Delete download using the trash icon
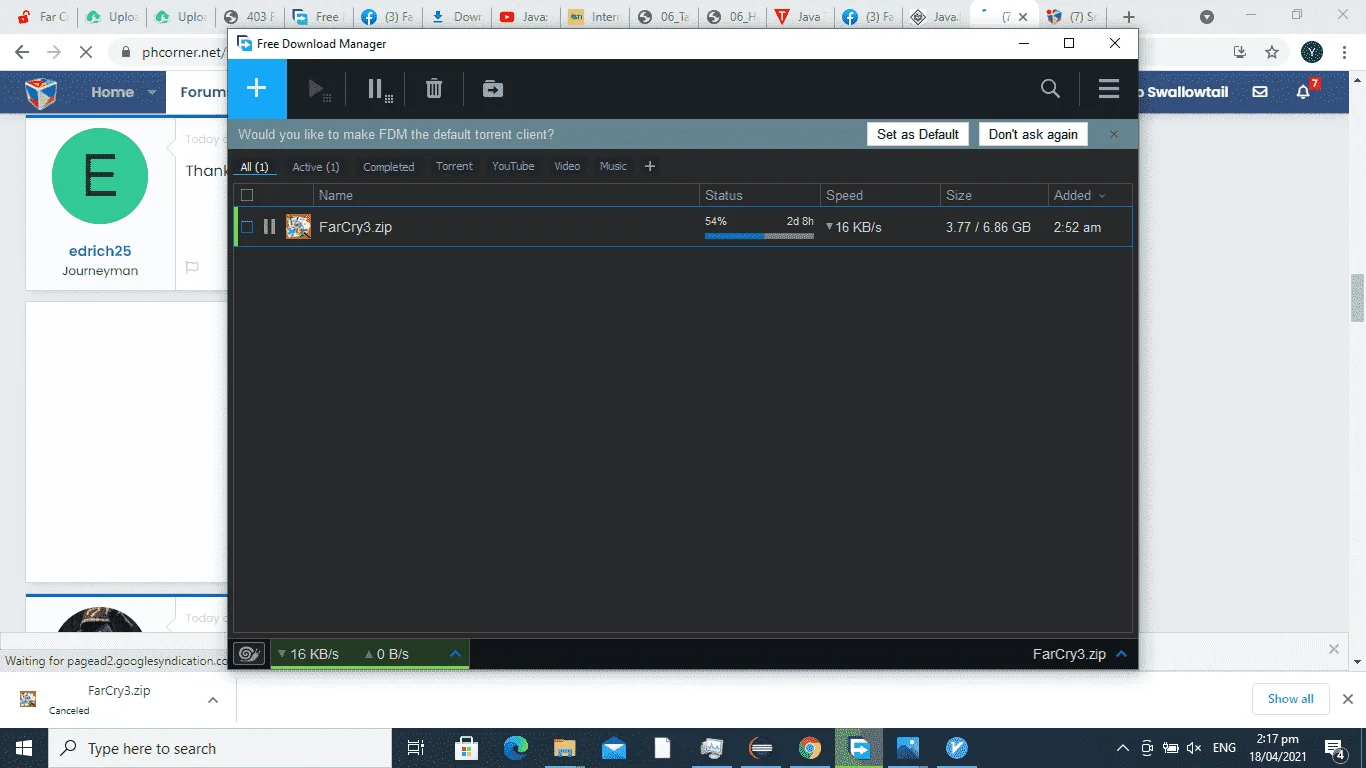 434,89
